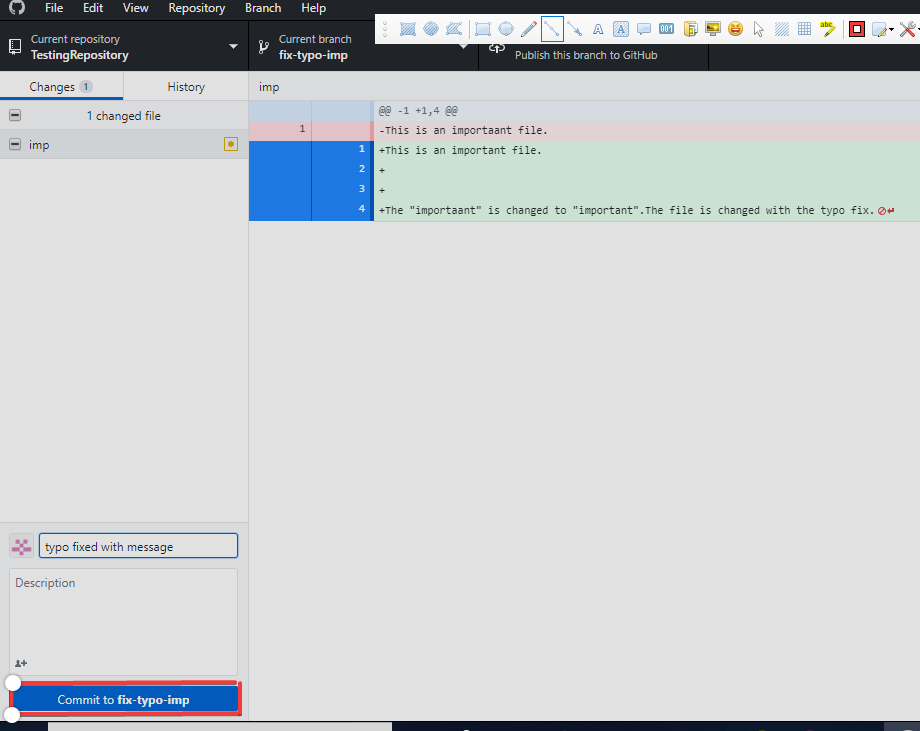Select the ellipse outline drawing tool
Image resolution: width=920 pixels, height=731 pixels.
click(506, 29)
